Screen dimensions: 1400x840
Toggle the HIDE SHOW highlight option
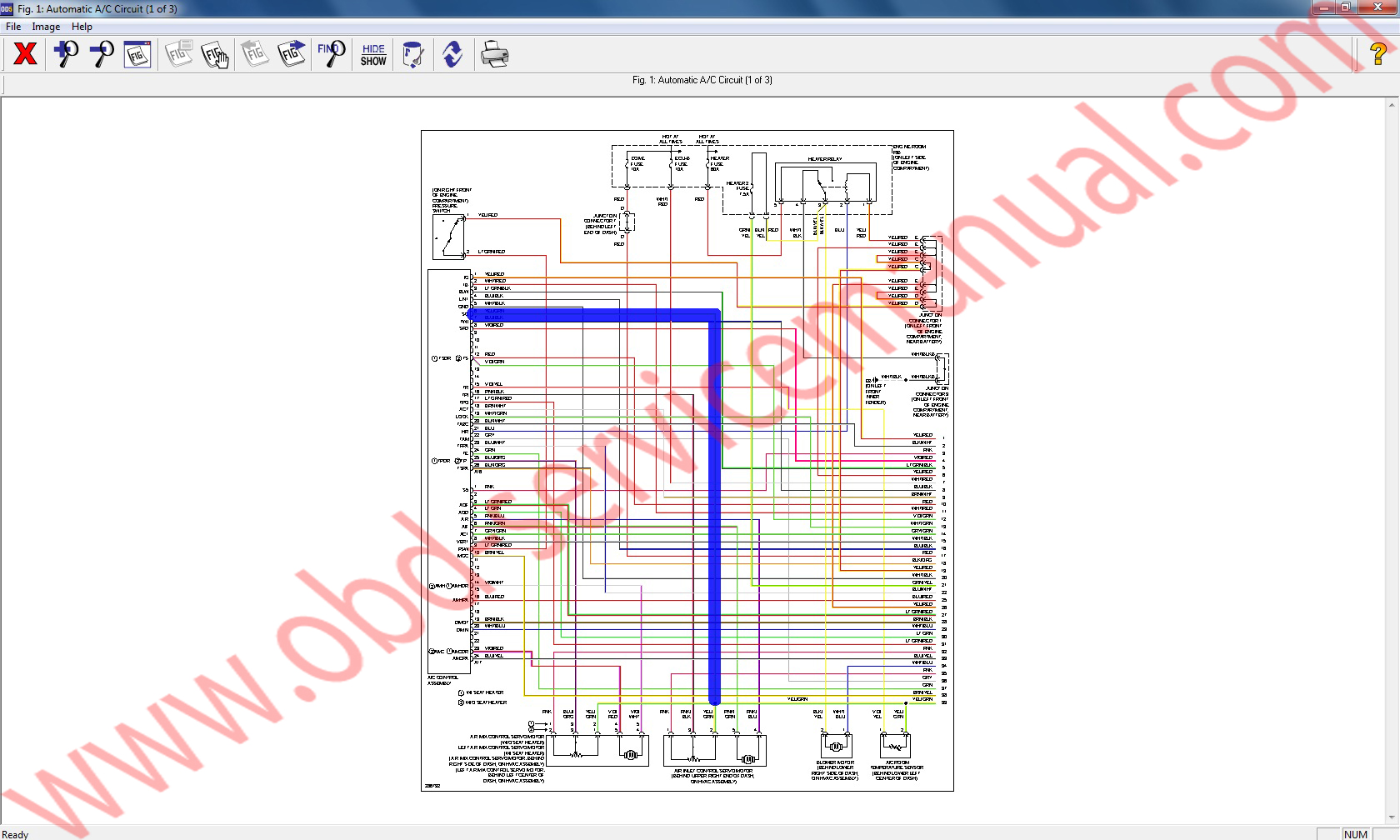(x=372, y=54)
